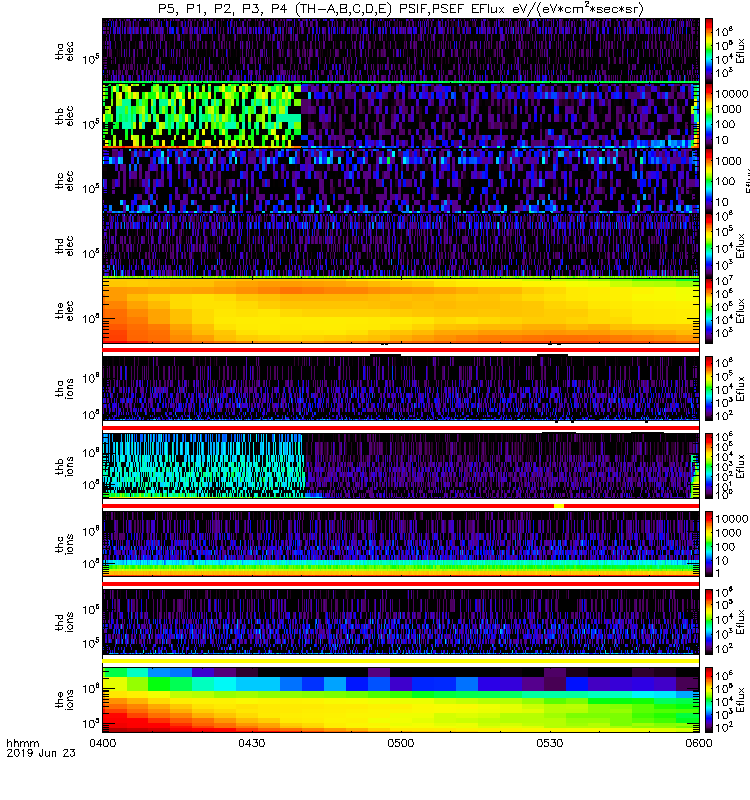Click the color bar beside thd ions
This screenshot has width=750, height=800.
pos(709,622)
